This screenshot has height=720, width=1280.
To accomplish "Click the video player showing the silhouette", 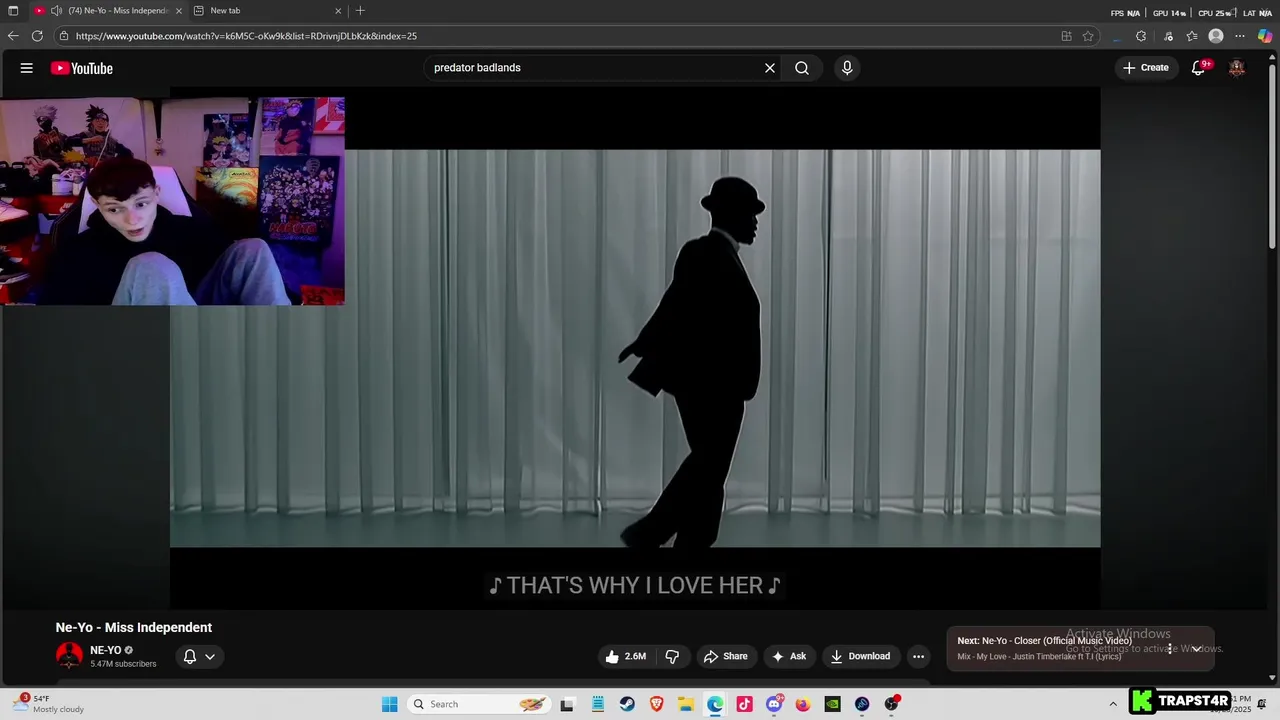I will [635, 348].
